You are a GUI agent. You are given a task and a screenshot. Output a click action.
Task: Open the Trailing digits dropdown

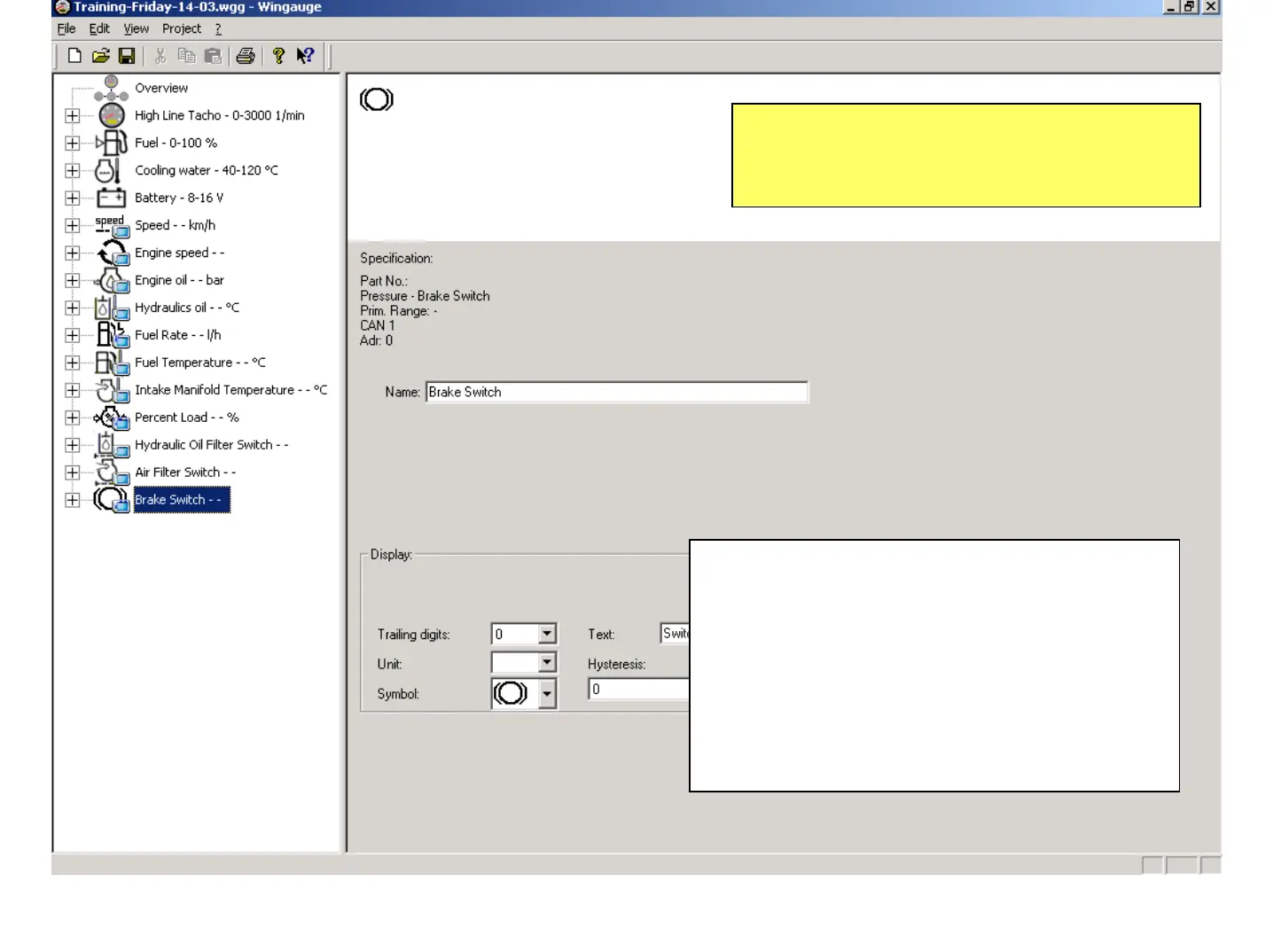[547, 634]
